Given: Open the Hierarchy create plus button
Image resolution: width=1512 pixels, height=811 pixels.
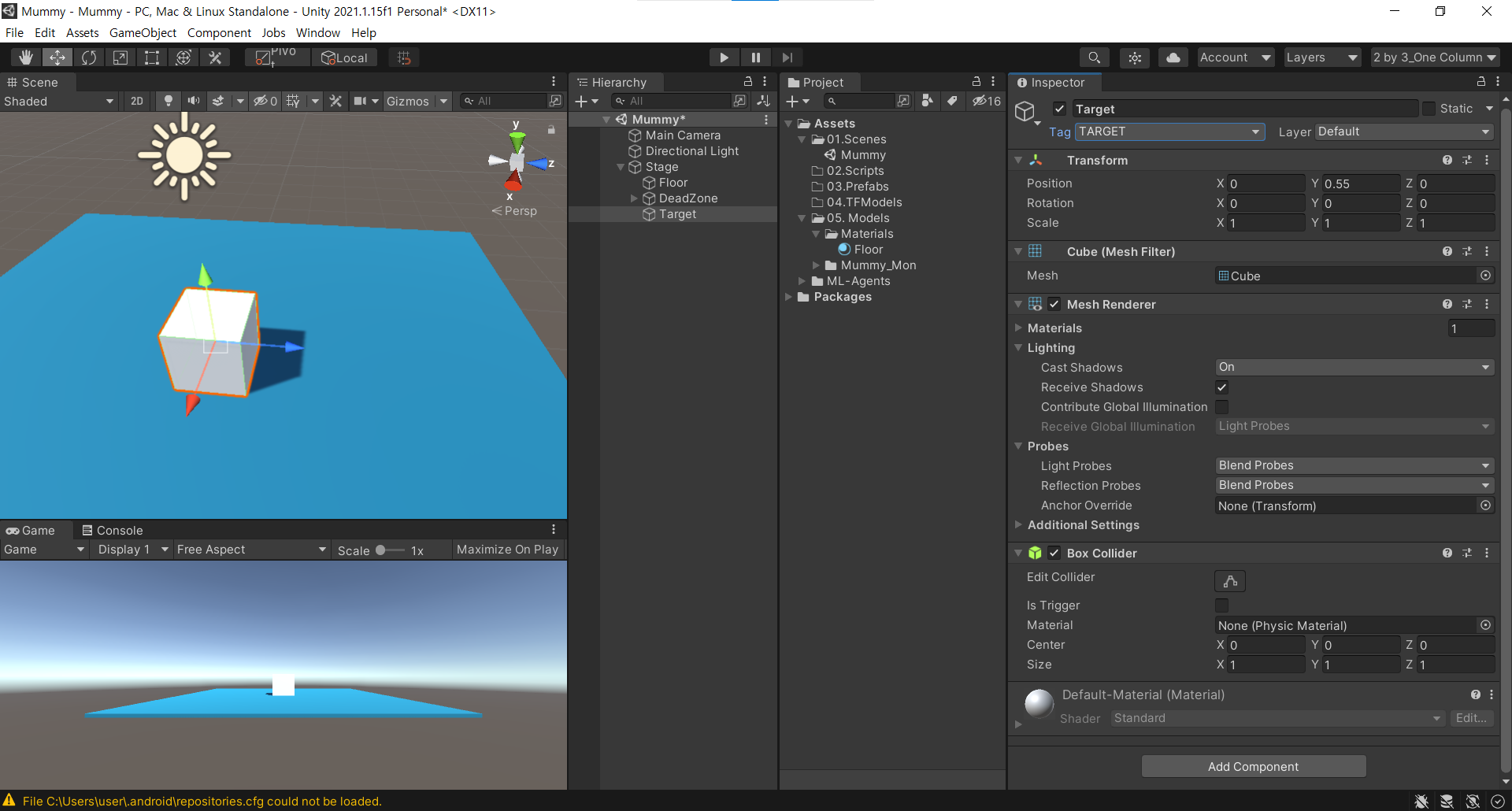Looking at the screenshot, I should click(586, 101).
